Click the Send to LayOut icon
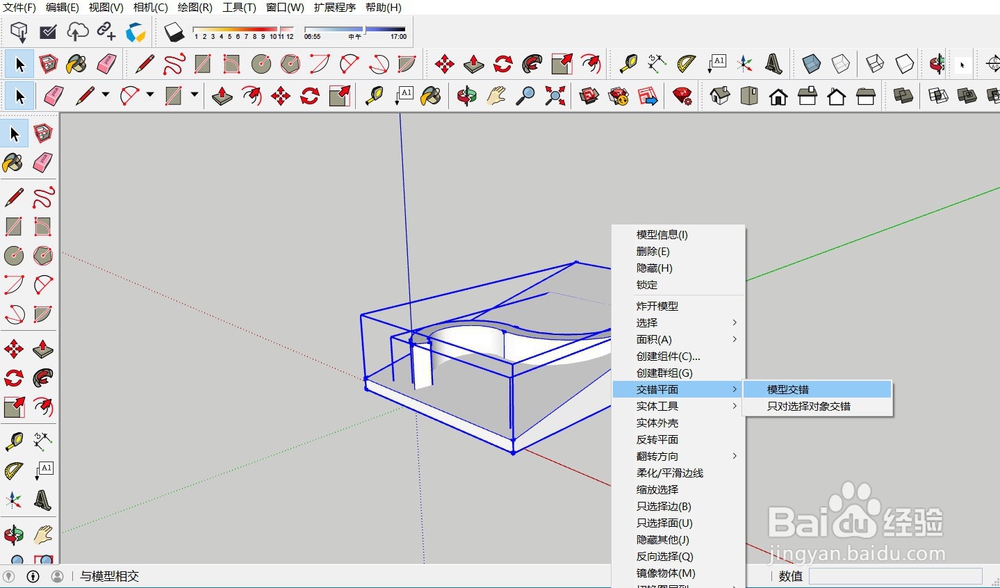The width and height of the screenshot is (1000, 588). click(x=647, y=96)
